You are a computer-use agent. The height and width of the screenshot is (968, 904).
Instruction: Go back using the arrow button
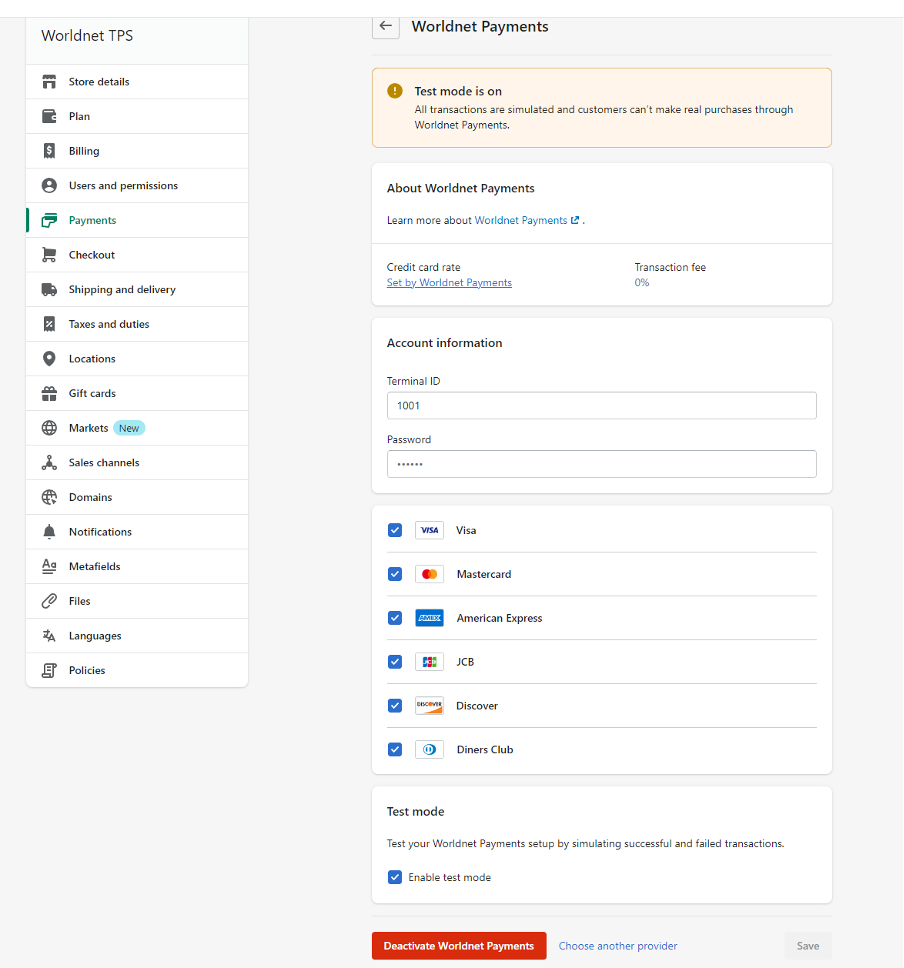(386, 26)
